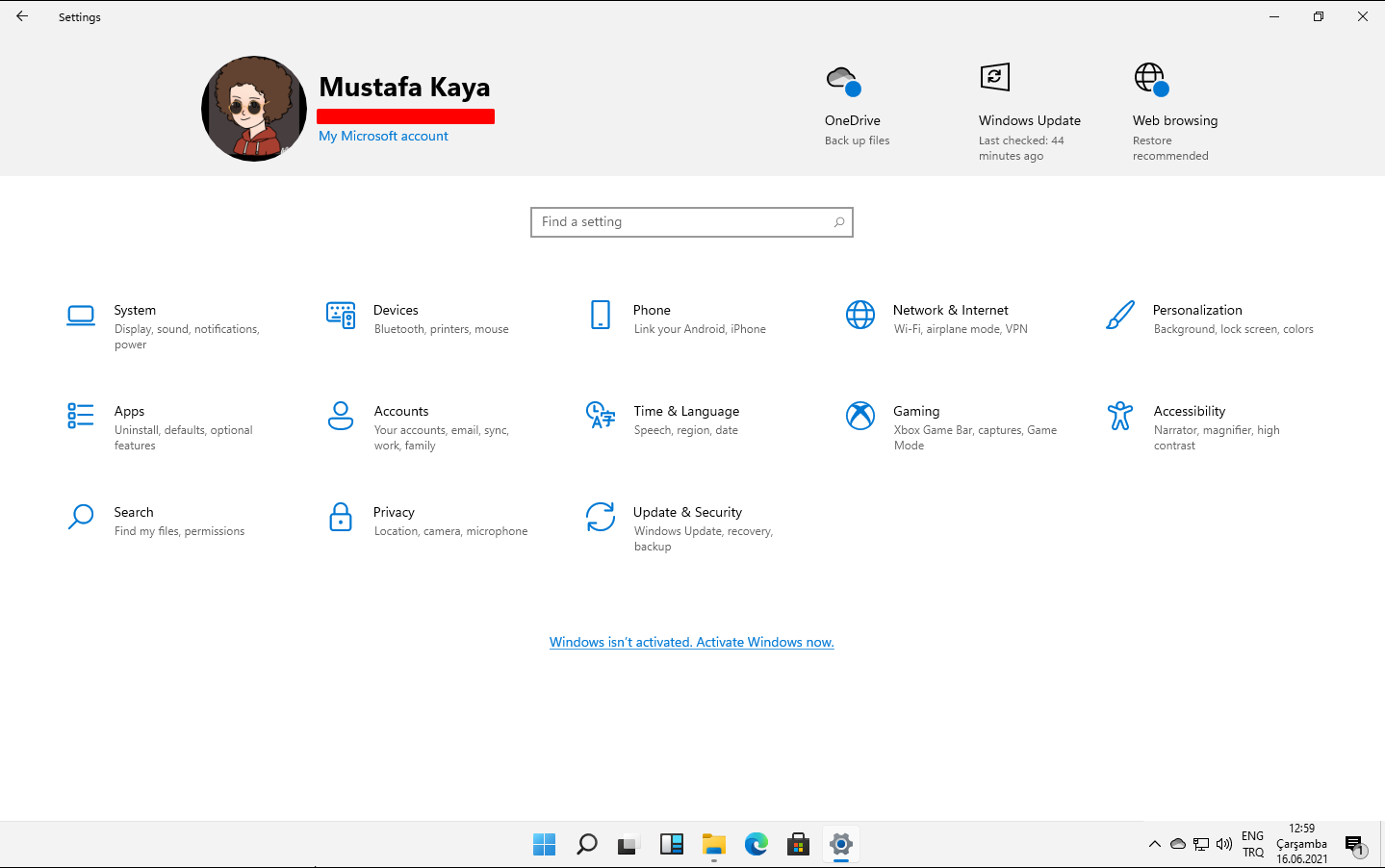The height and width of the screenshot is (868, 1385).
Task: Click the Windows Update heading in header
Action: tap(1030, 121)
